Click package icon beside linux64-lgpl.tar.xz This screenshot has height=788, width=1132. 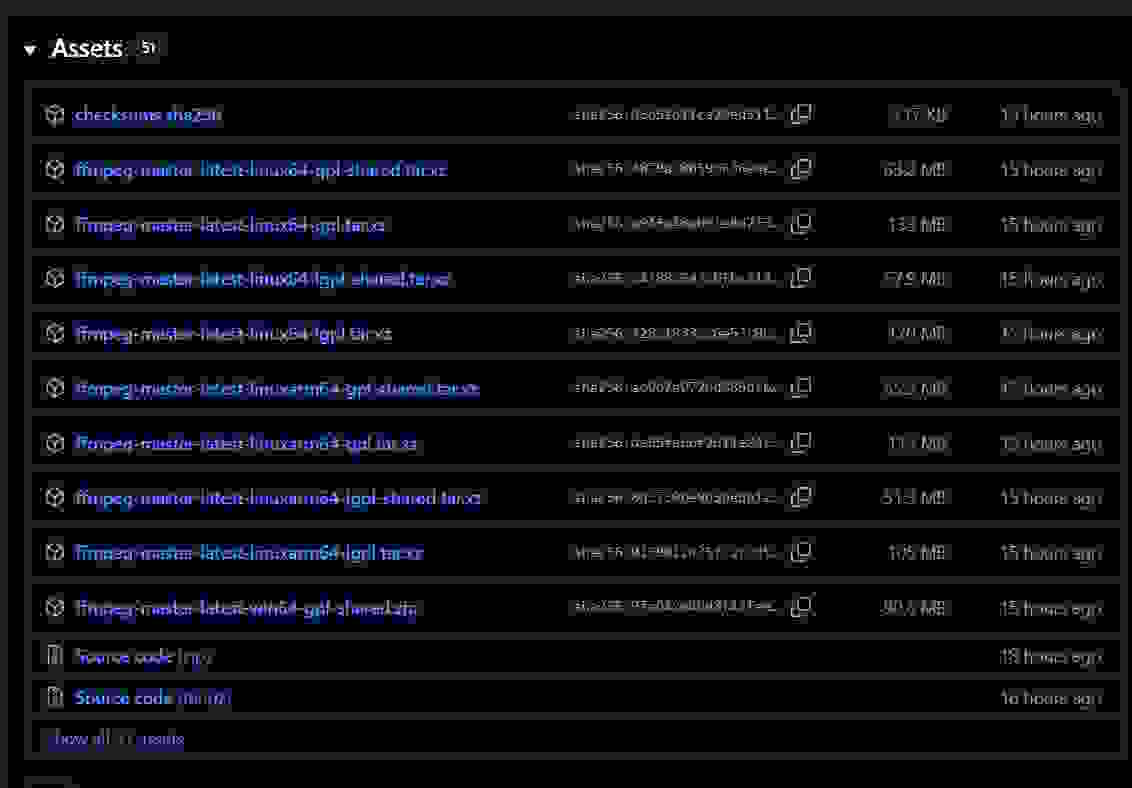(x=55, y=333)
